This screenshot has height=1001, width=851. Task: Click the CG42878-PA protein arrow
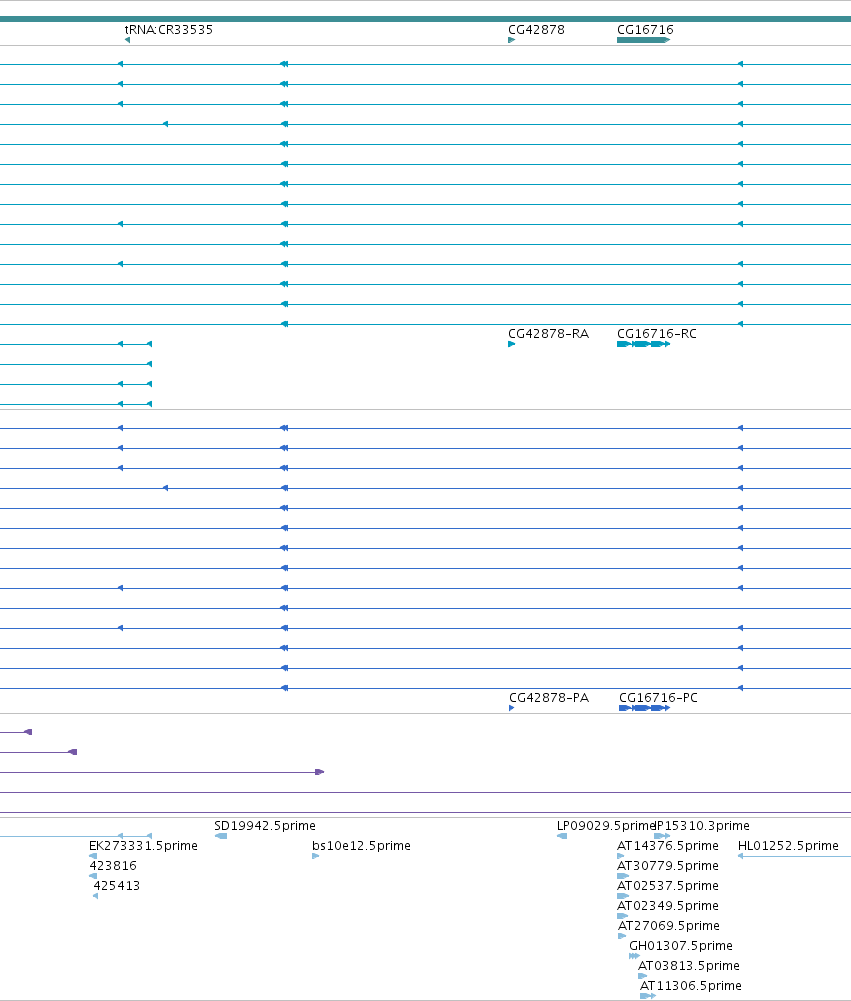point(511,708)
